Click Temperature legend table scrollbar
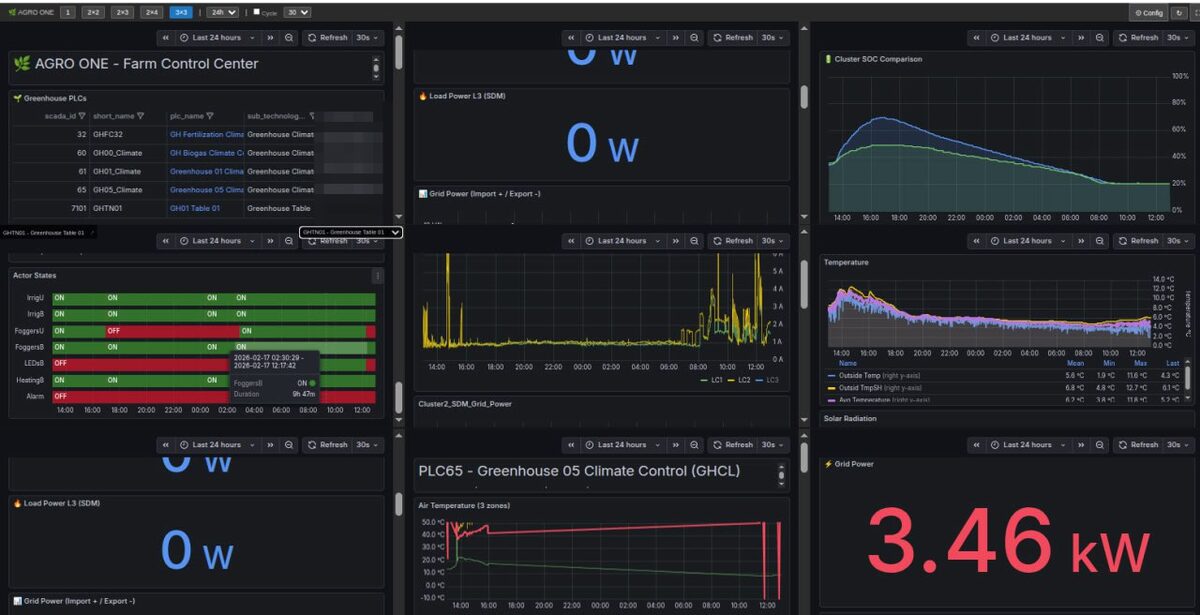The width and height of the screenshot is (1200, 615). (1188, 378)
